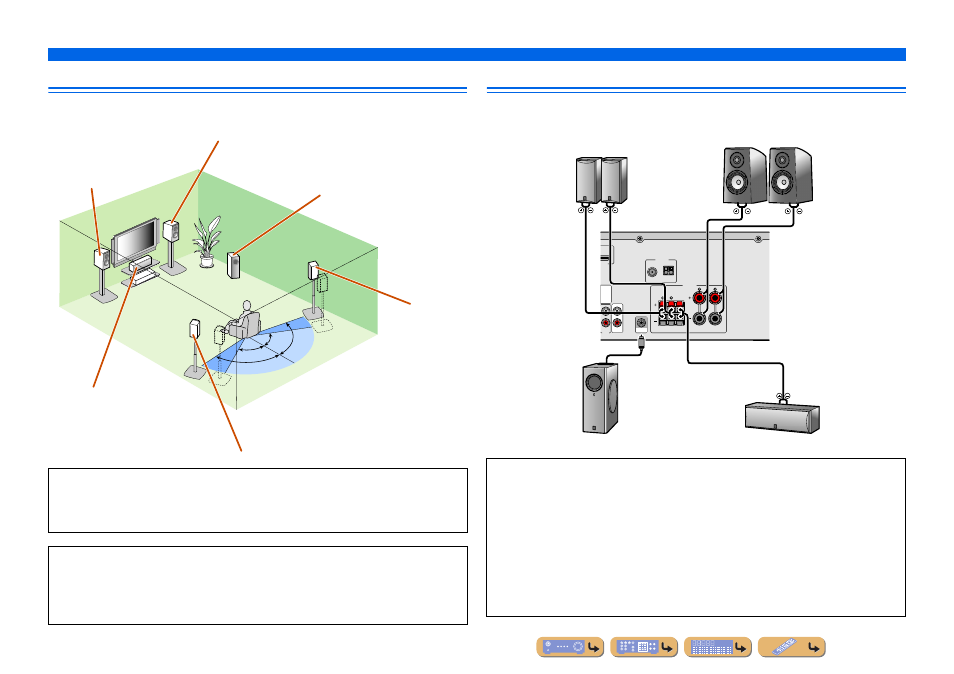954x674 pixels.
Task: Click the blue header bar at top
Action: pyautogui.click(x=476, y=54)
